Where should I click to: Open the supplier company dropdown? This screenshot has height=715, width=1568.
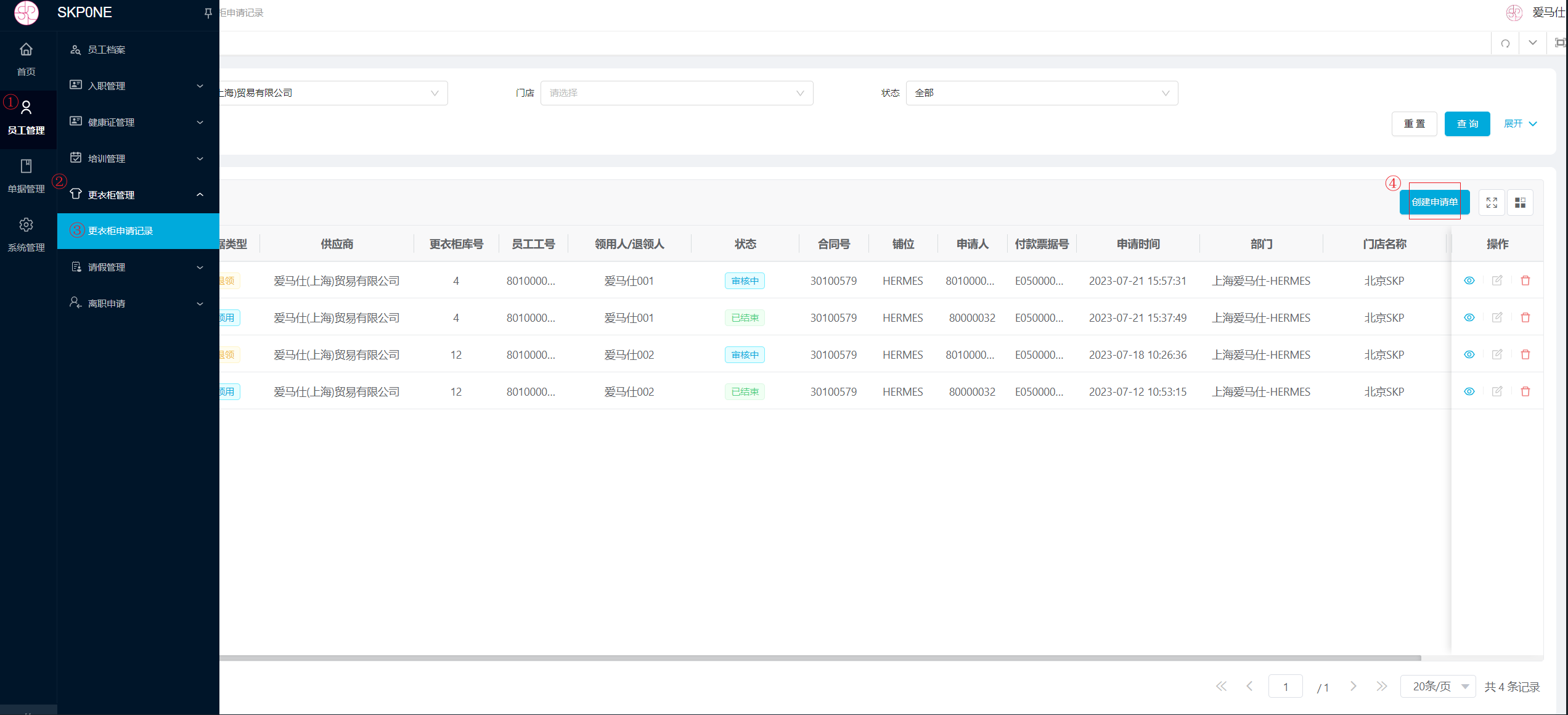tap(333, 93)
